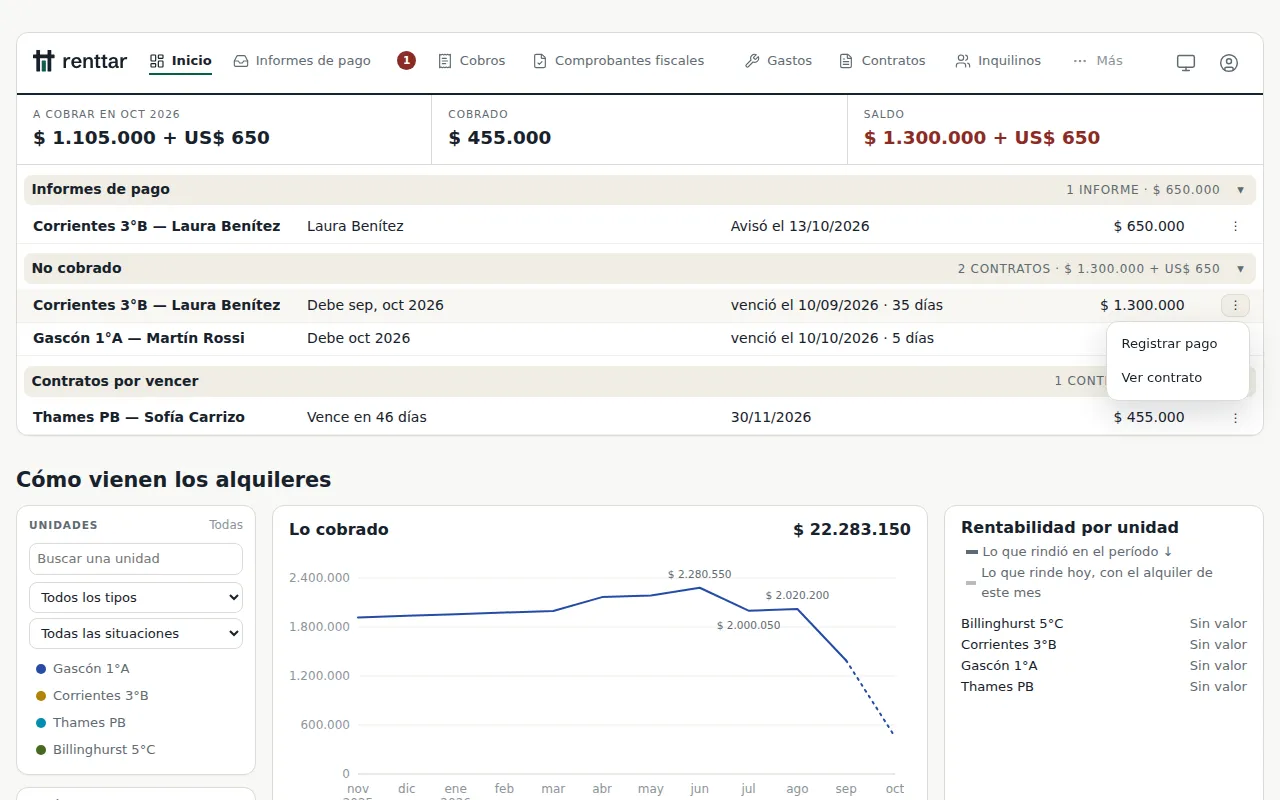
Task: Open three-dot menu for Laura Benítez payment report
Action: point(1235,226)
